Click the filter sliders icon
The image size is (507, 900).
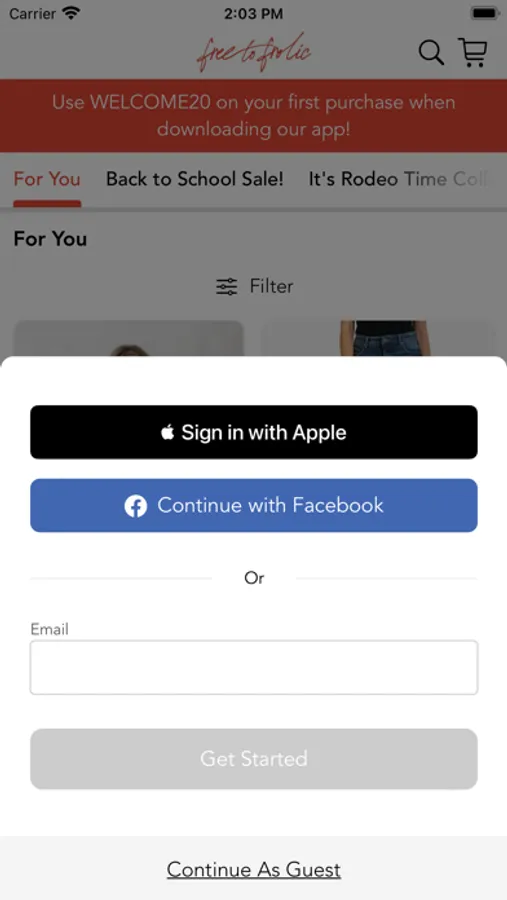(x=226, y=286)
